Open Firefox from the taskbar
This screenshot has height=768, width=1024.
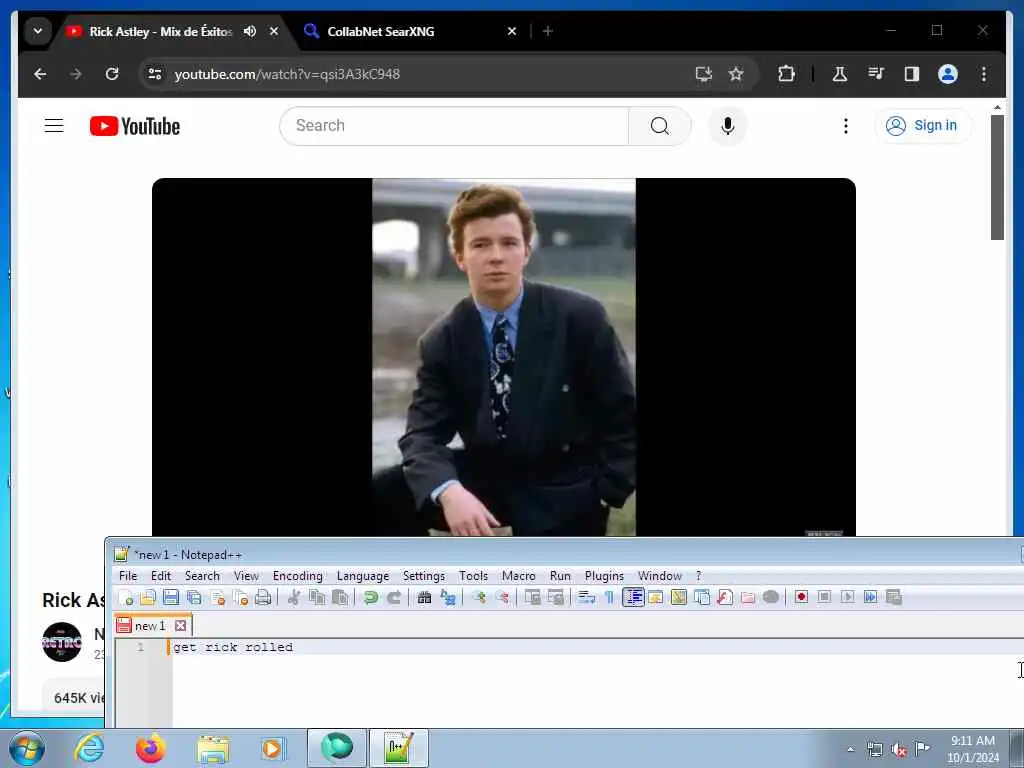(x=150, y=748)
